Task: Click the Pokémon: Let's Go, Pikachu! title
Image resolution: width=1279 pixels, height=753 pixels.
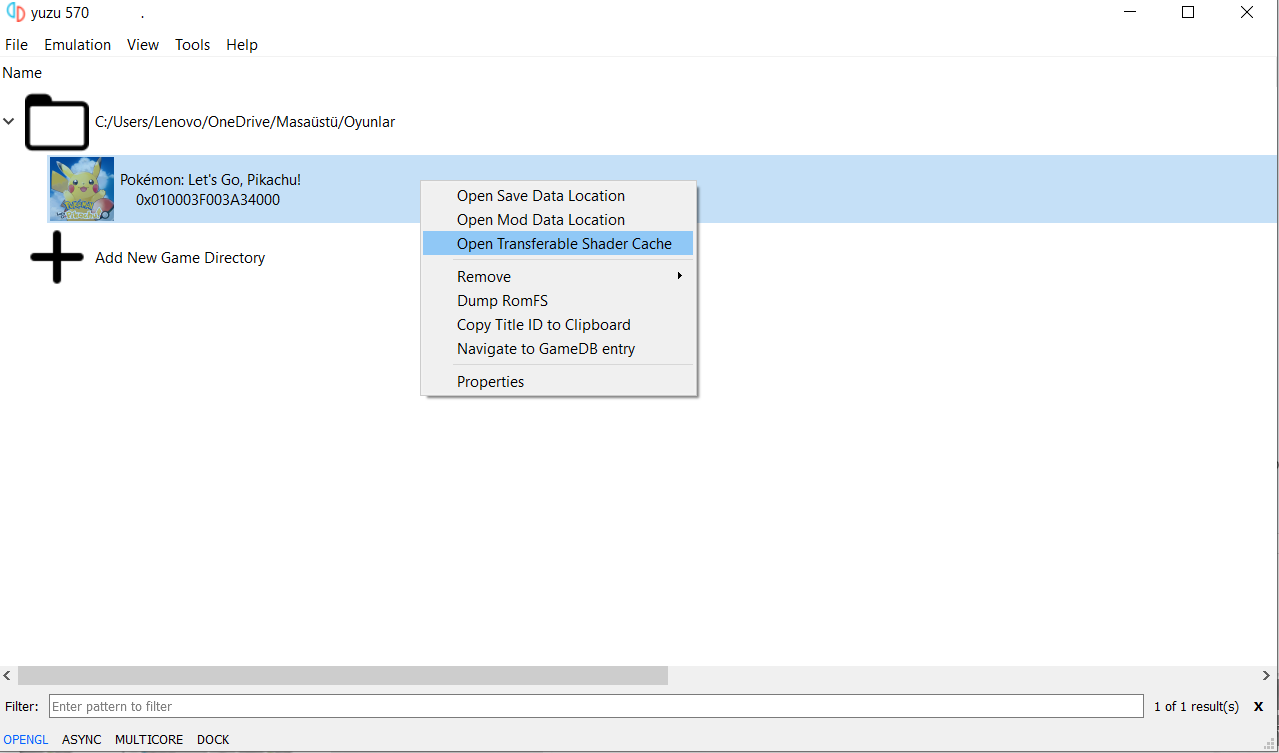Action: point(210,180)
